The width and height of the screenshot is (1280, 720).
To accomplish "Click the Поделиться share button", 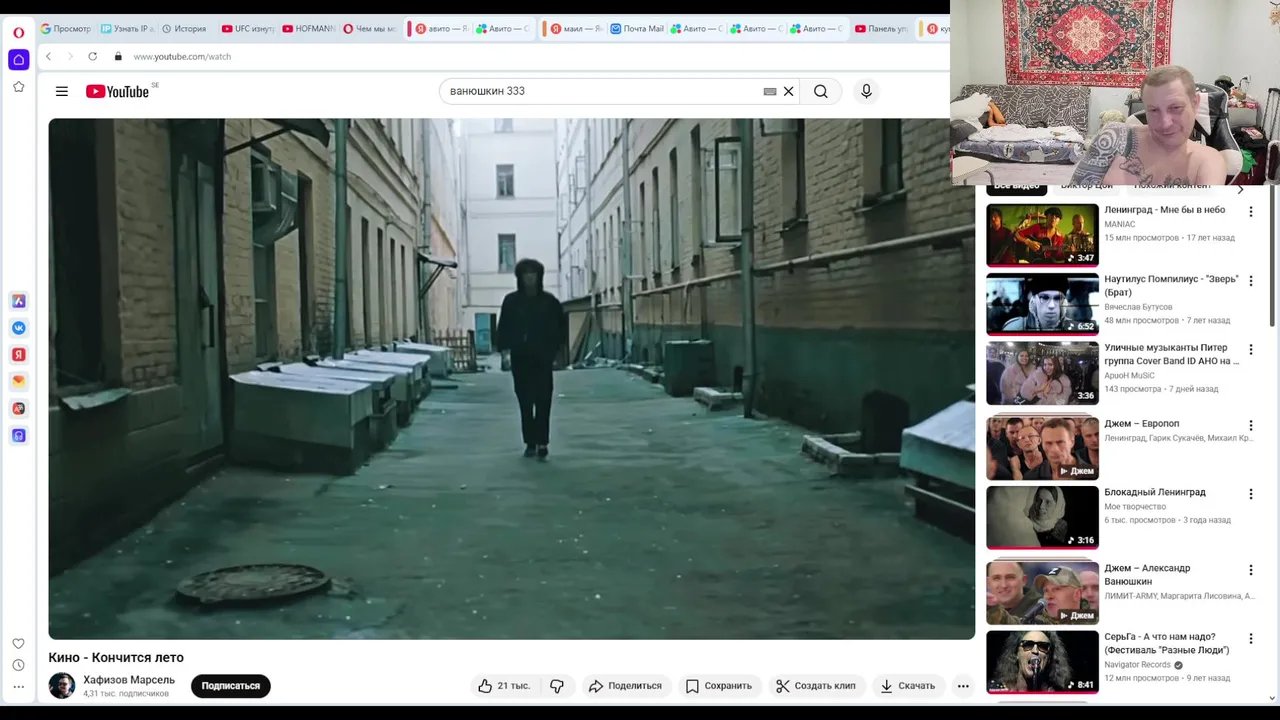I will click(x=625, y=685).
